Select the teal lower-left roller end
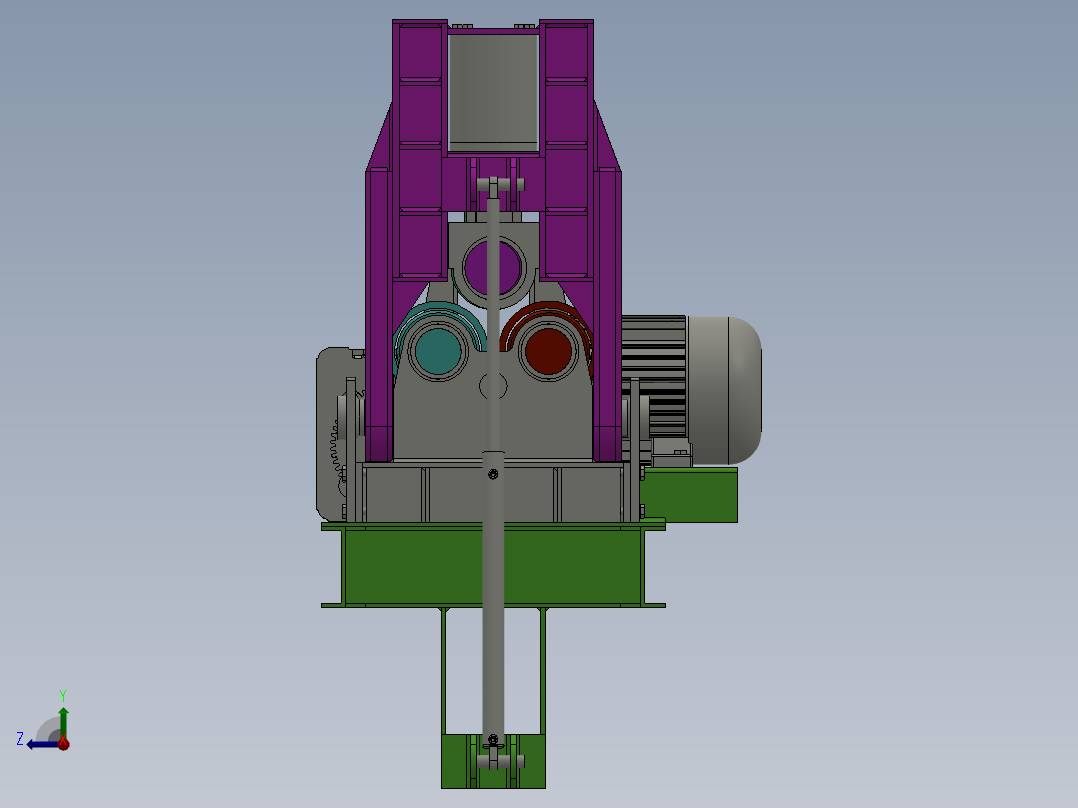This screenshot has width=1078, height=808. [x=438, y=351]
